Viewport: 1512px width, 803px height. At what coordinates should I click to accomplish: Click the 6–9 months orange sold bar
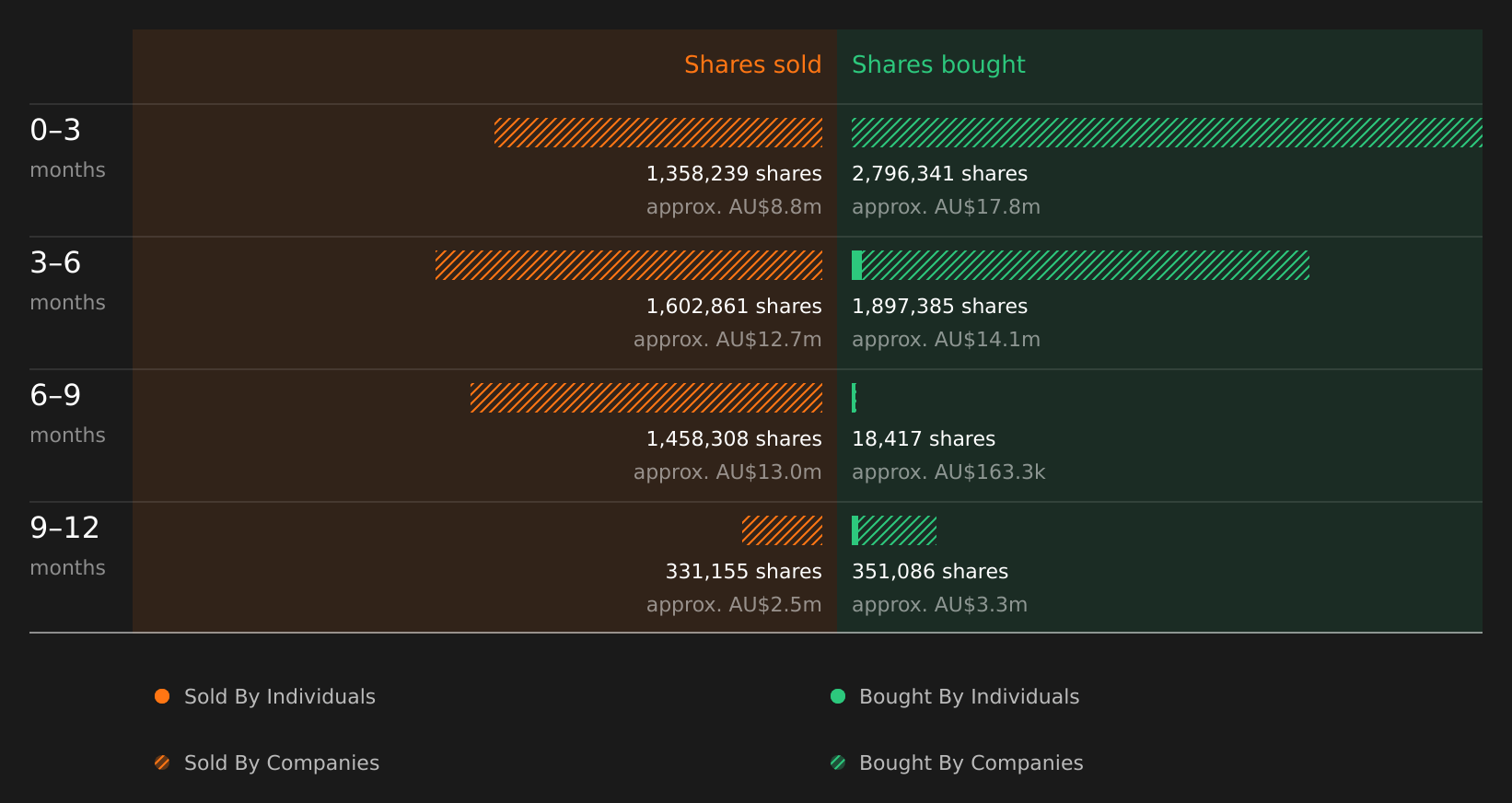tap(646, 398)
